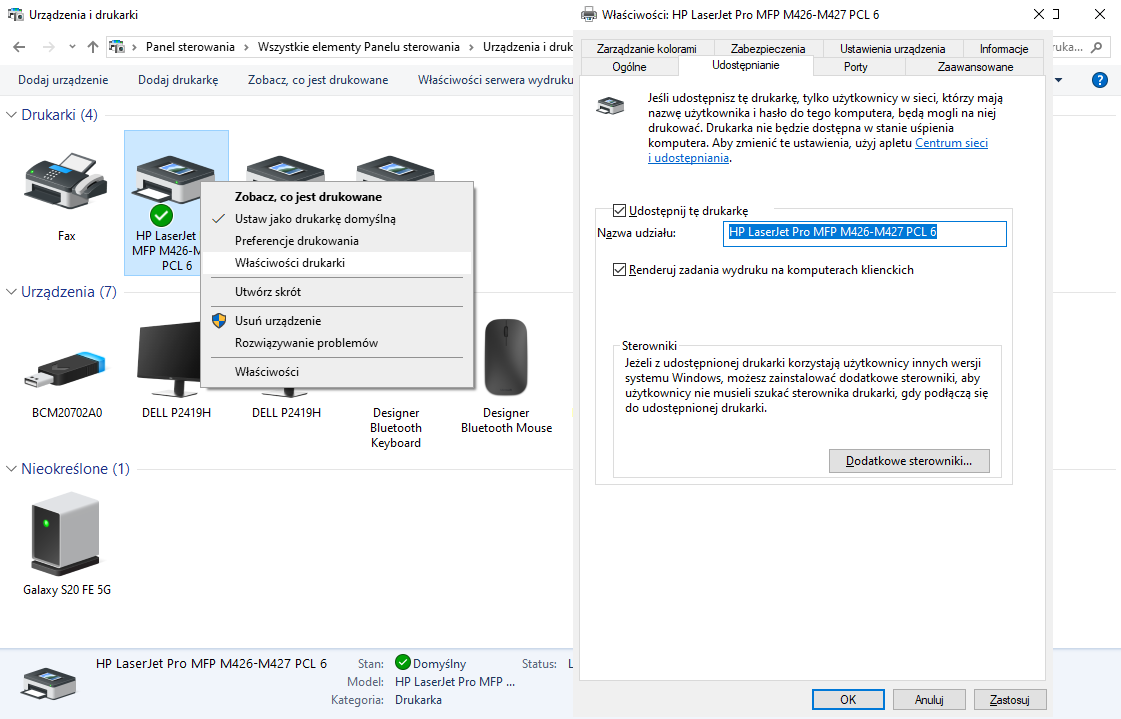Toggle Renderuj zadania wydruku checkbox
The image size is (1121, 719).
coord(619,270)
